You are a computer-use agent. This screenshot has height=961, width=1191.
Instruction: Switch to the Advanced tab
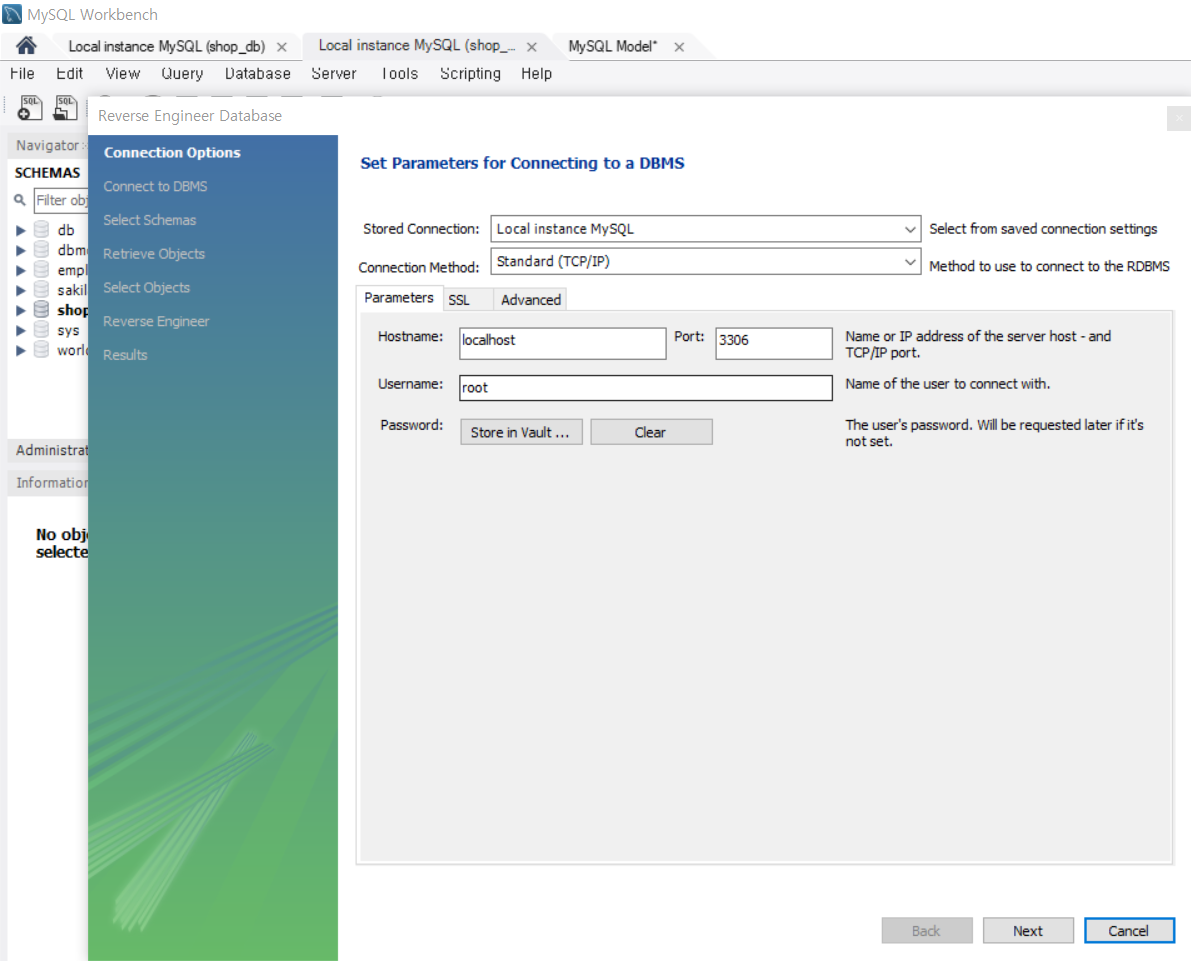[x=531, y=300]
